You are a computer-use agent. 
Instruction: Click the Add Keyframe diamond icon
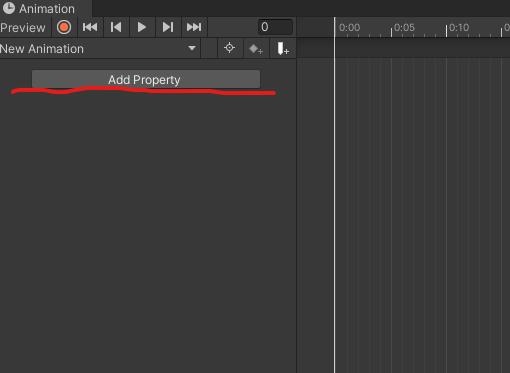[x=256, y=49]
